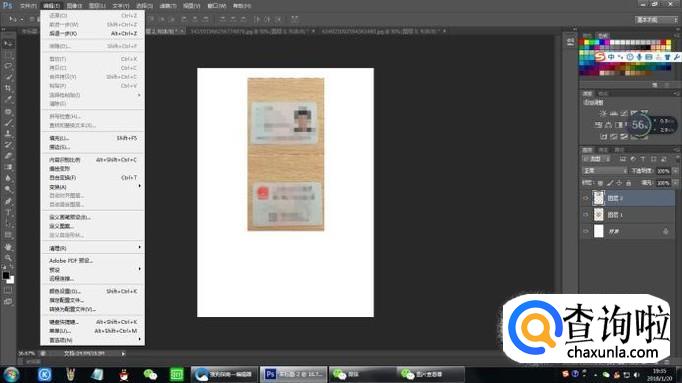Select the Crop tool
The image size is (682, 383).
[x=8, y=88]
